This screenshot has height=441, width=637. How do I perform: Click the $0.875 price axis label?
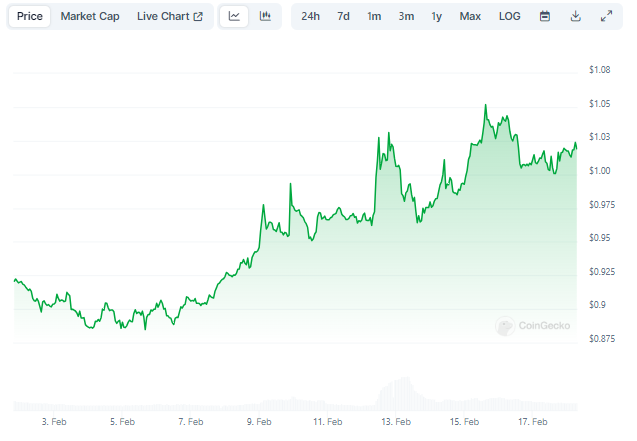pyautogui.click(x=602, y=338)
